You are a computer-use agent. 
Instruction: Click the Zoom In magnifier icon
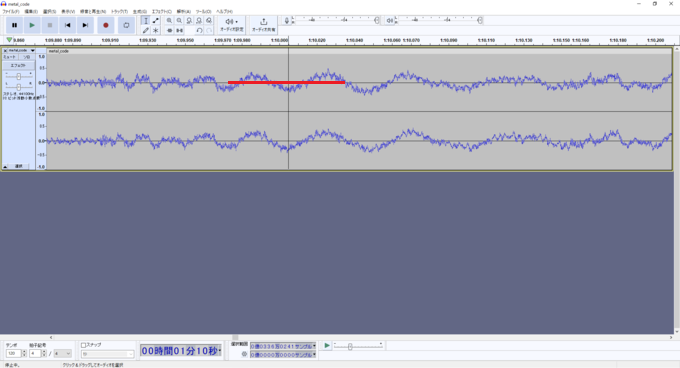pos(169,20)
